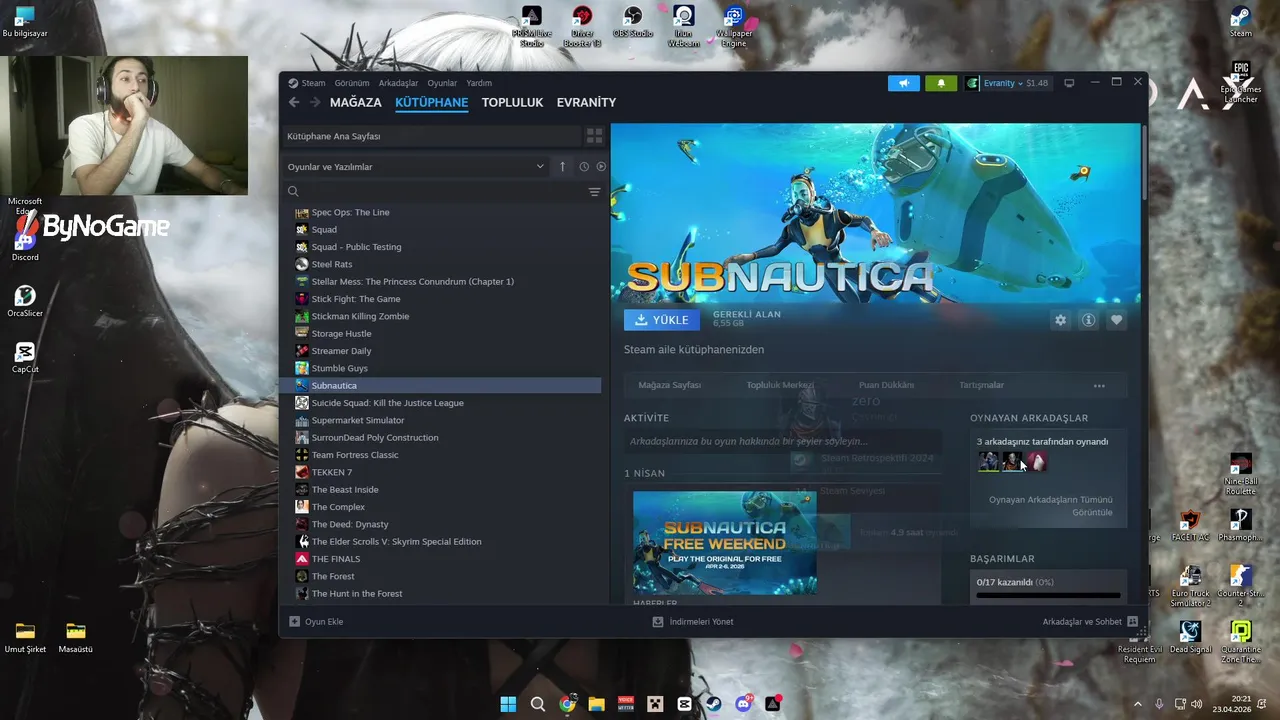This screenshot has height=720, width=1280.
Task: Open İndirmeleri Yönet downloads
Action: (x=693, y=621)
